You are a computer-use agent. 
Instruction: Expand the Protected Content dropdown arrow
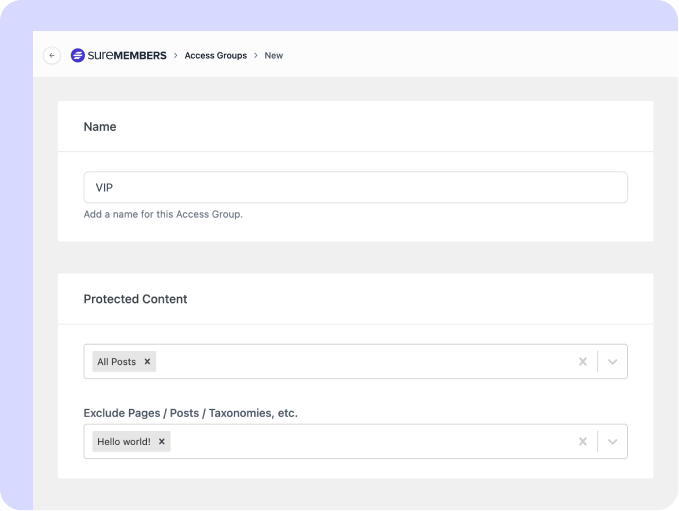pyautogui.click(x=612, y=362)
